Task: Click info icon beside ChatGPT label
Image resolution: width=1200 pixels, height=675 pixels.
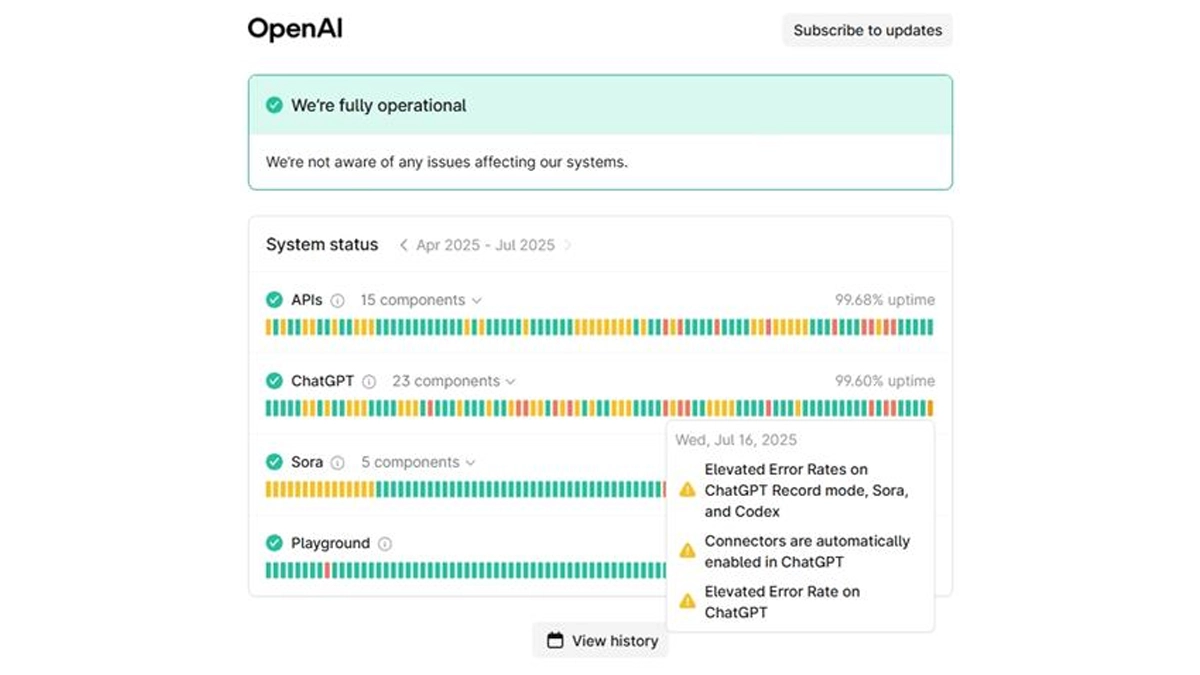Action: (x=369, y=381)
